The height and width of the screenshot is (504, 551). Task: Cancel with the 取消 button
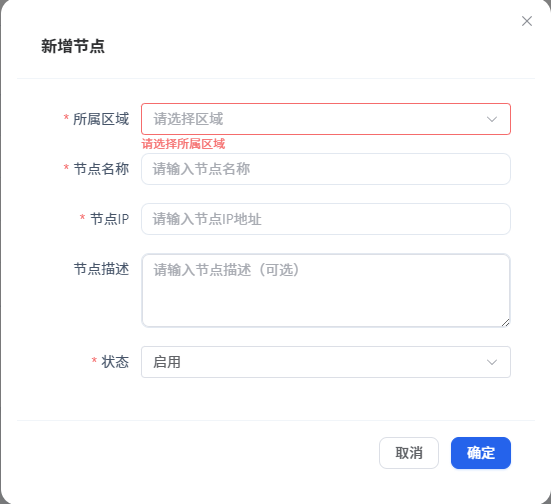point(409,453)
